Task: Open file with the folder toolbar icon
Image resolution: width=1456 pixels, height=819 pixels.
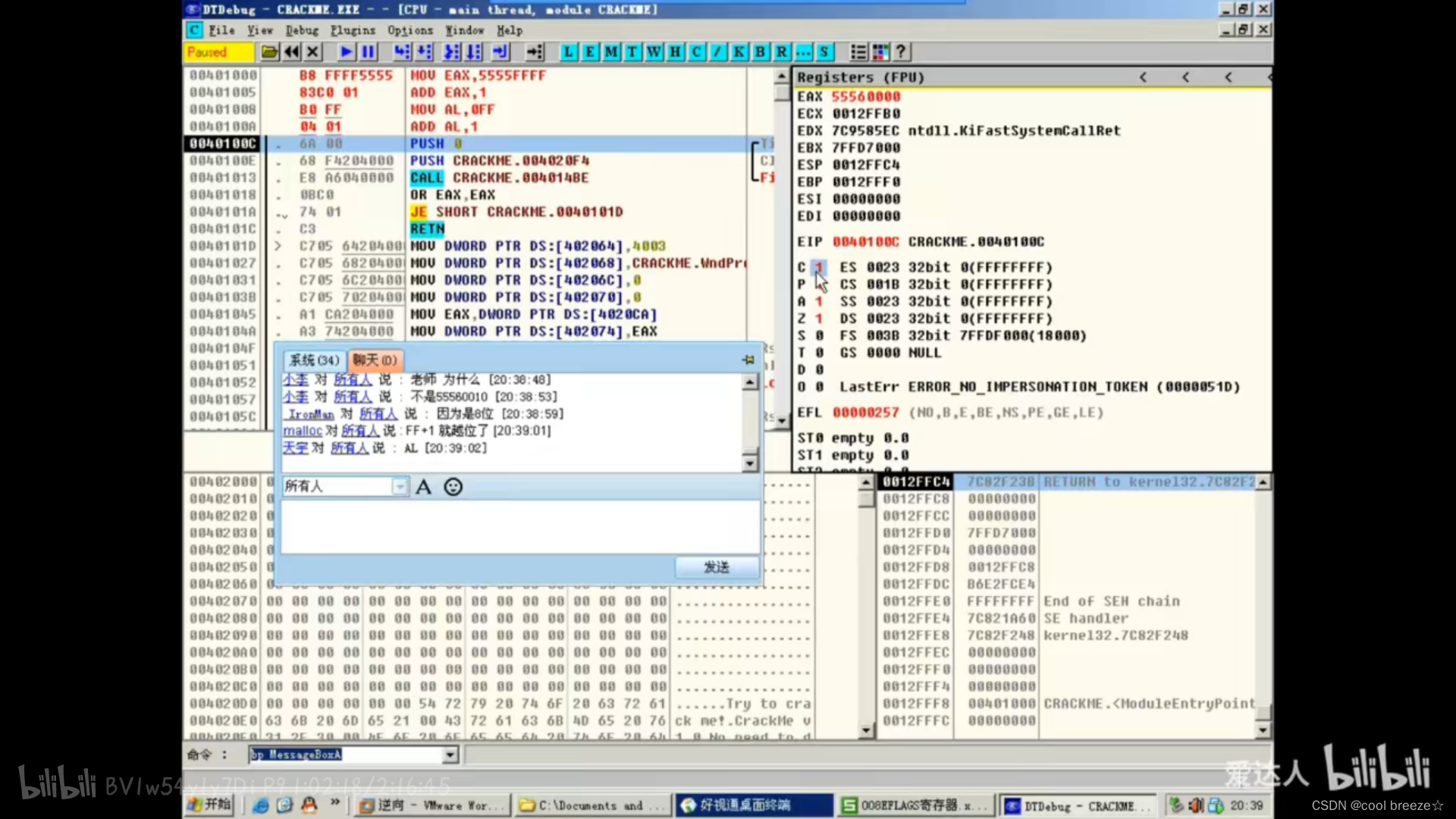Action: pyautogui.click(x=269, y=52)
